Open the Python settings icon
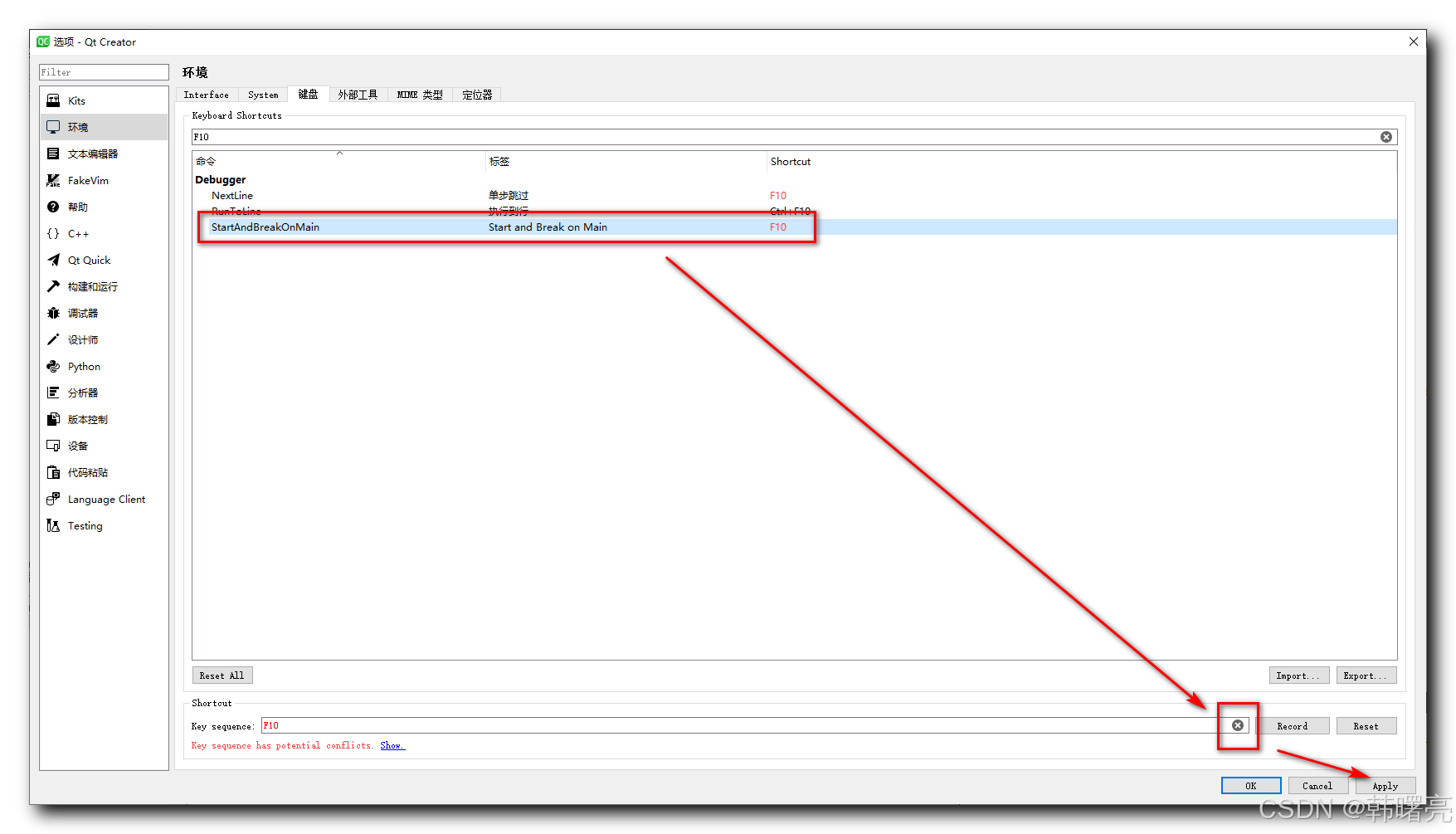 53,366
